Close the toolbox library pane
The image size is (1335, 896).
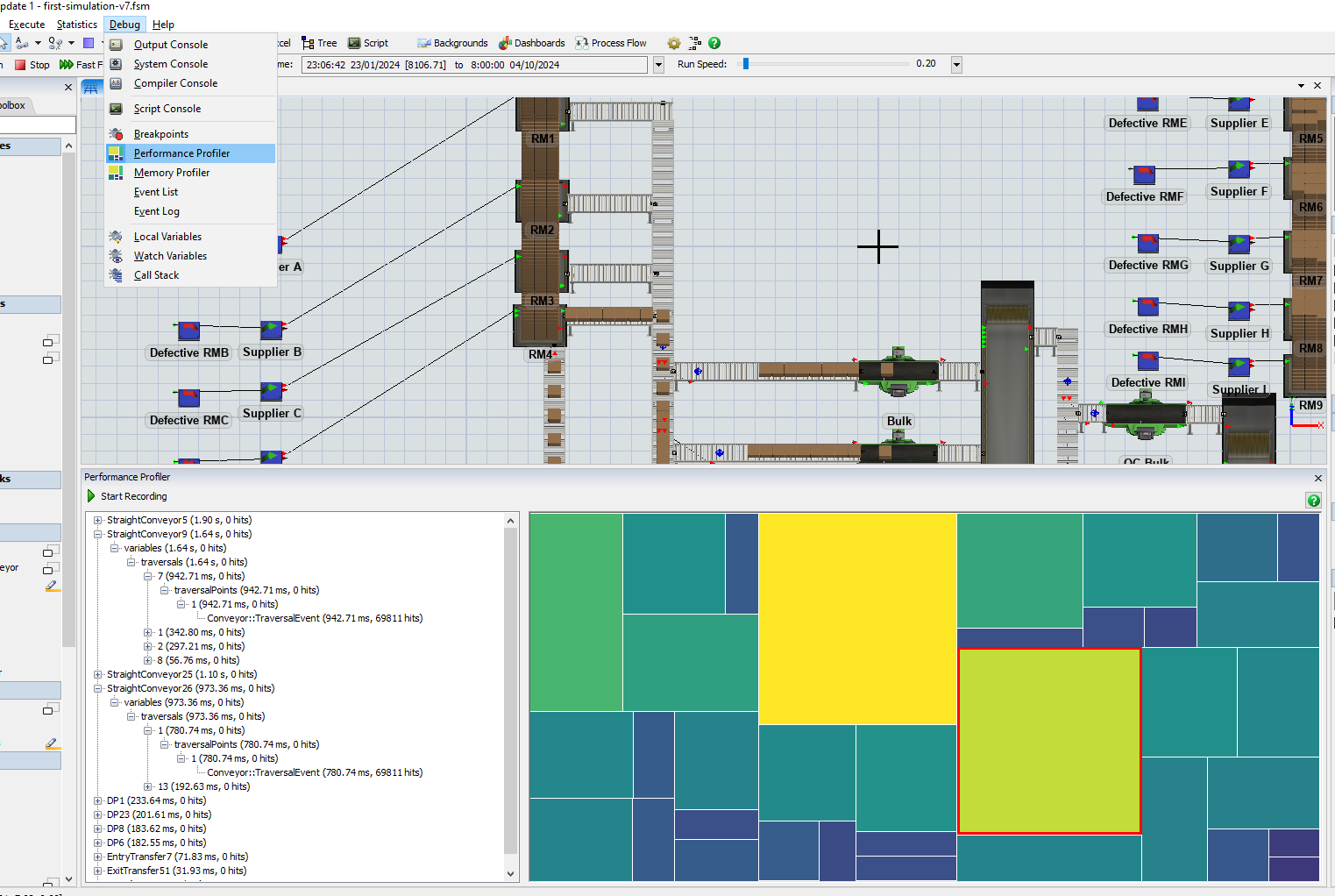68,87
